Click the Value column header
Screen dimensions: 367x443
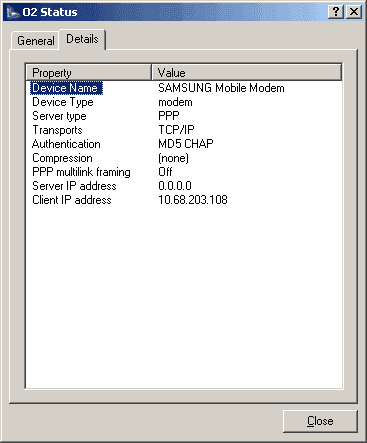click(247, 72)
